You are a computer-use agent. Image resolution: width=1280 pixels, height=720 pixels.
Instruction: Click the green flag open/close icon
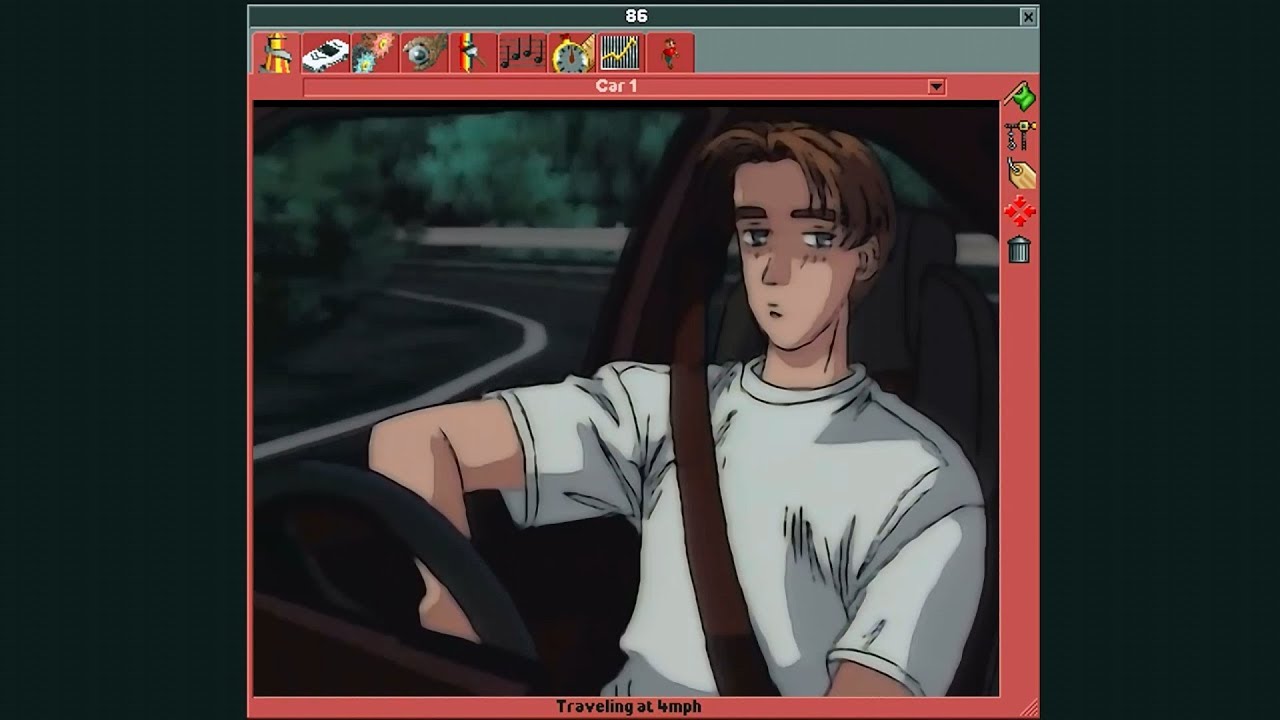[1019, 97]
